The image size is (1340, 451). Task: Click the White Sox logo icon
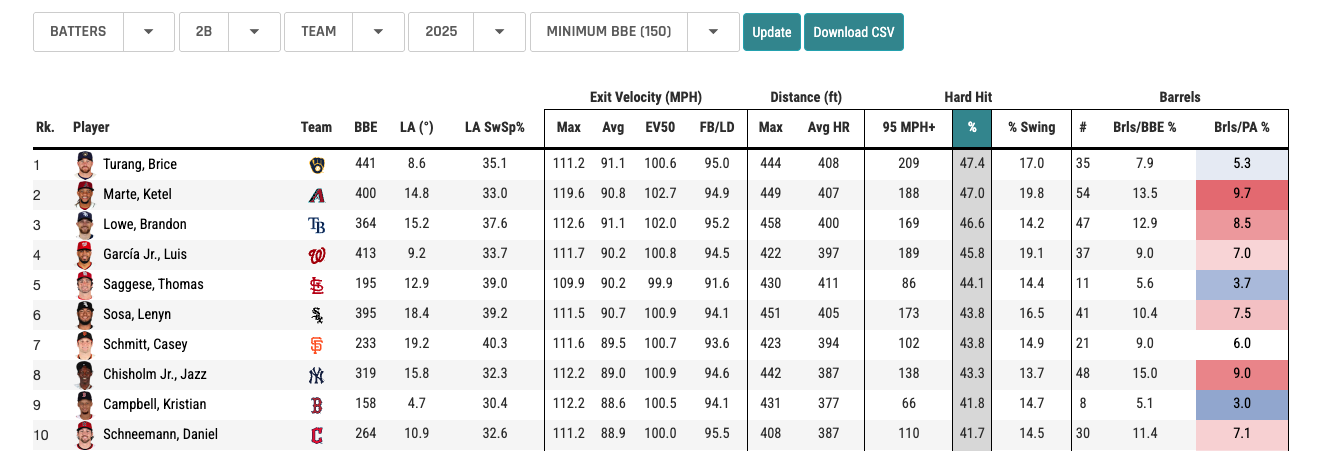(x=317, y=315)
